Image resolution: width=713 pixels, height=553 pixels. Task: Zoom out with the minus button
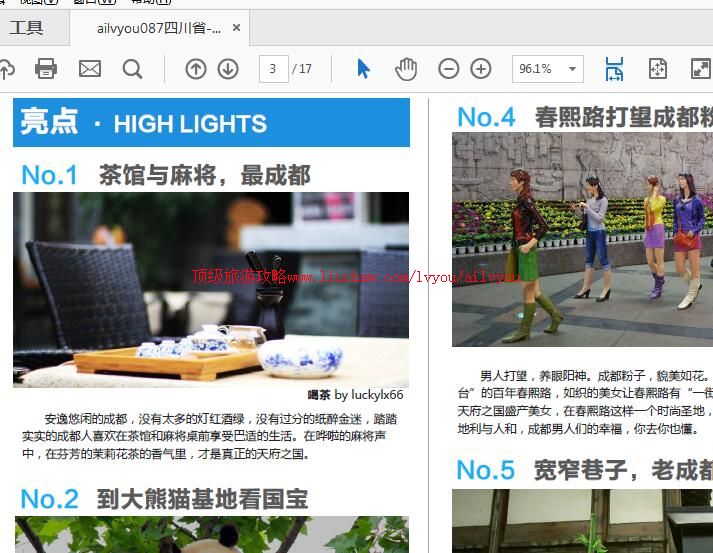coord(449,69)
